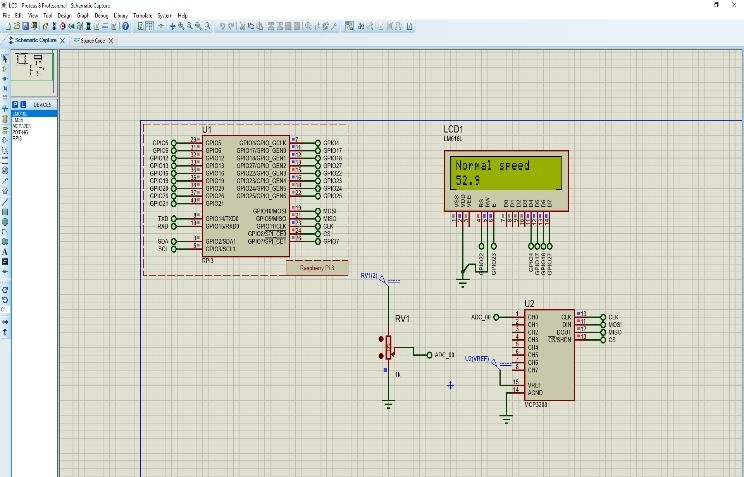Screen dimensions: 744x477
Task: Open the Debug menu
Action: click(x=101, y=16)
